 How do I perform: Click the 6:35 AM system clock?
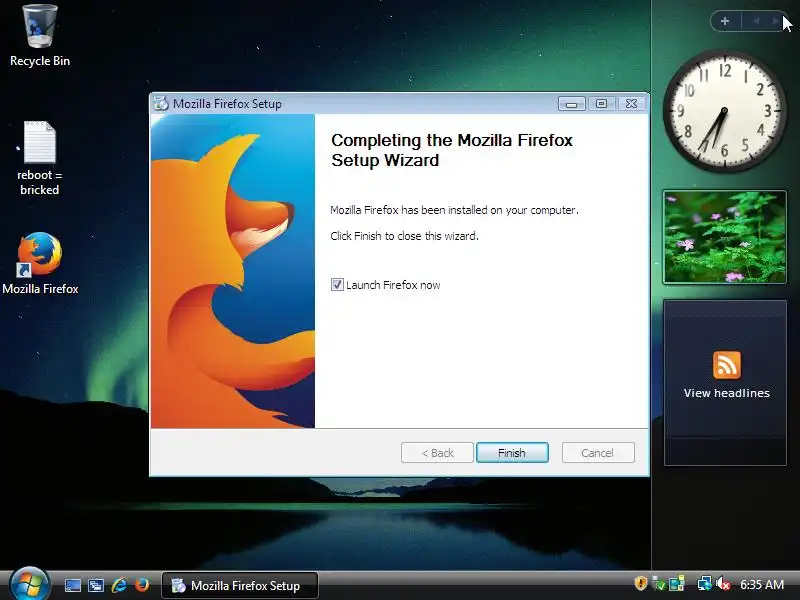click(x=762, y=584)
